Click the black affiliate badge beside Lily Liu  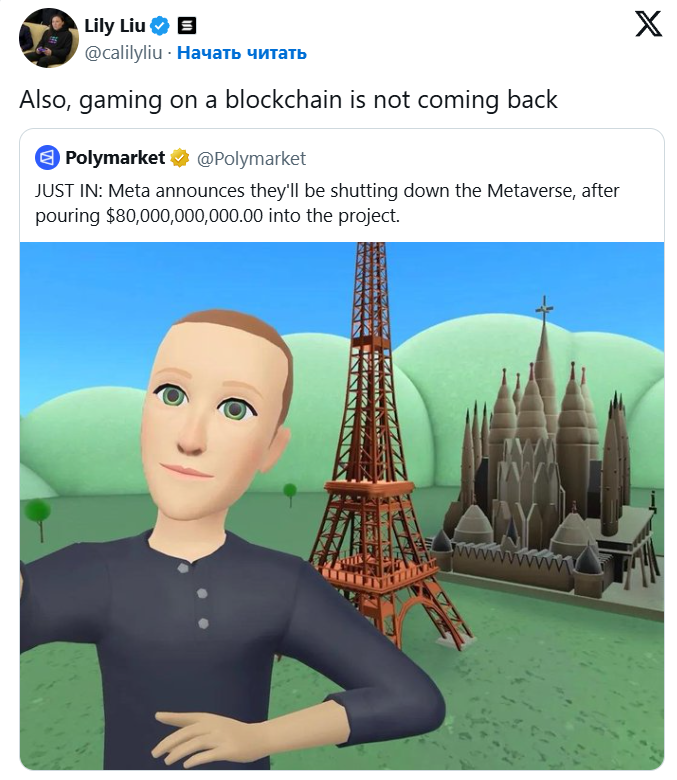click(x=187, y=25)
